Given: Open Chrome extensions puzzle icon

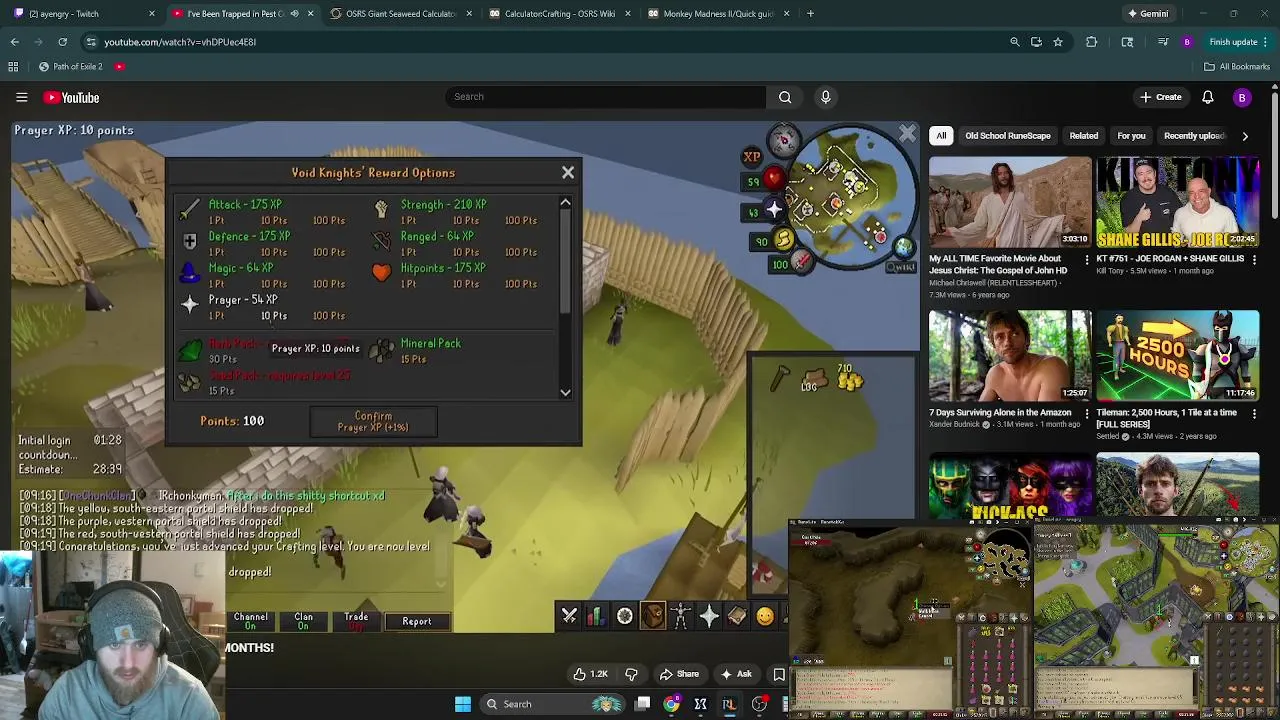Looking at the screenshot, I should (1091, 42).
